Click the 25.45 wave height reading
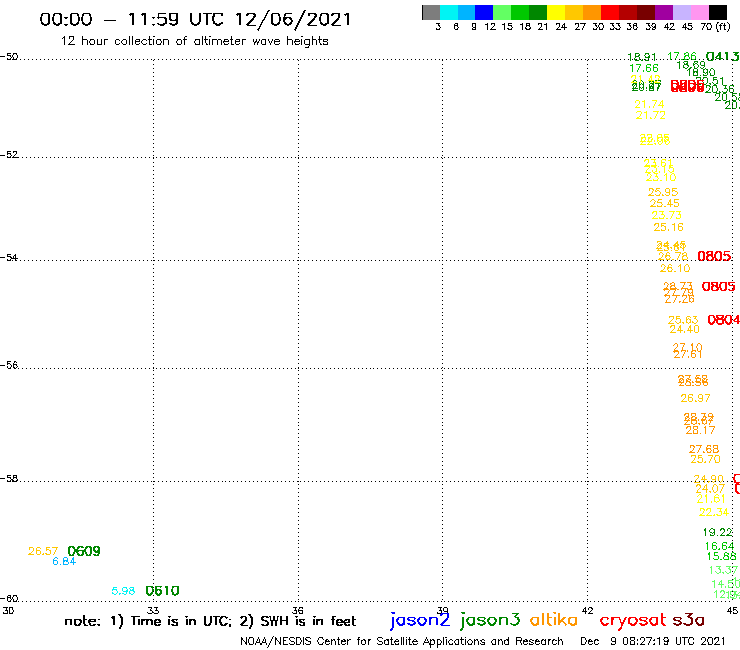The image size is (740, 650). pyautogui.click(x=664, y=203)
